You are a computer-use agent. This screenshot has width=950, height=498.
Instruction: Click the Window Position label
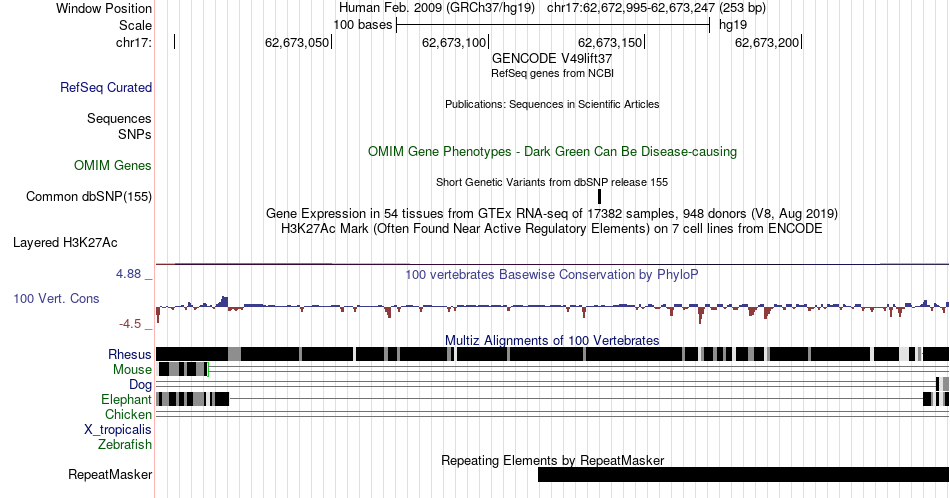coord(104,8)
